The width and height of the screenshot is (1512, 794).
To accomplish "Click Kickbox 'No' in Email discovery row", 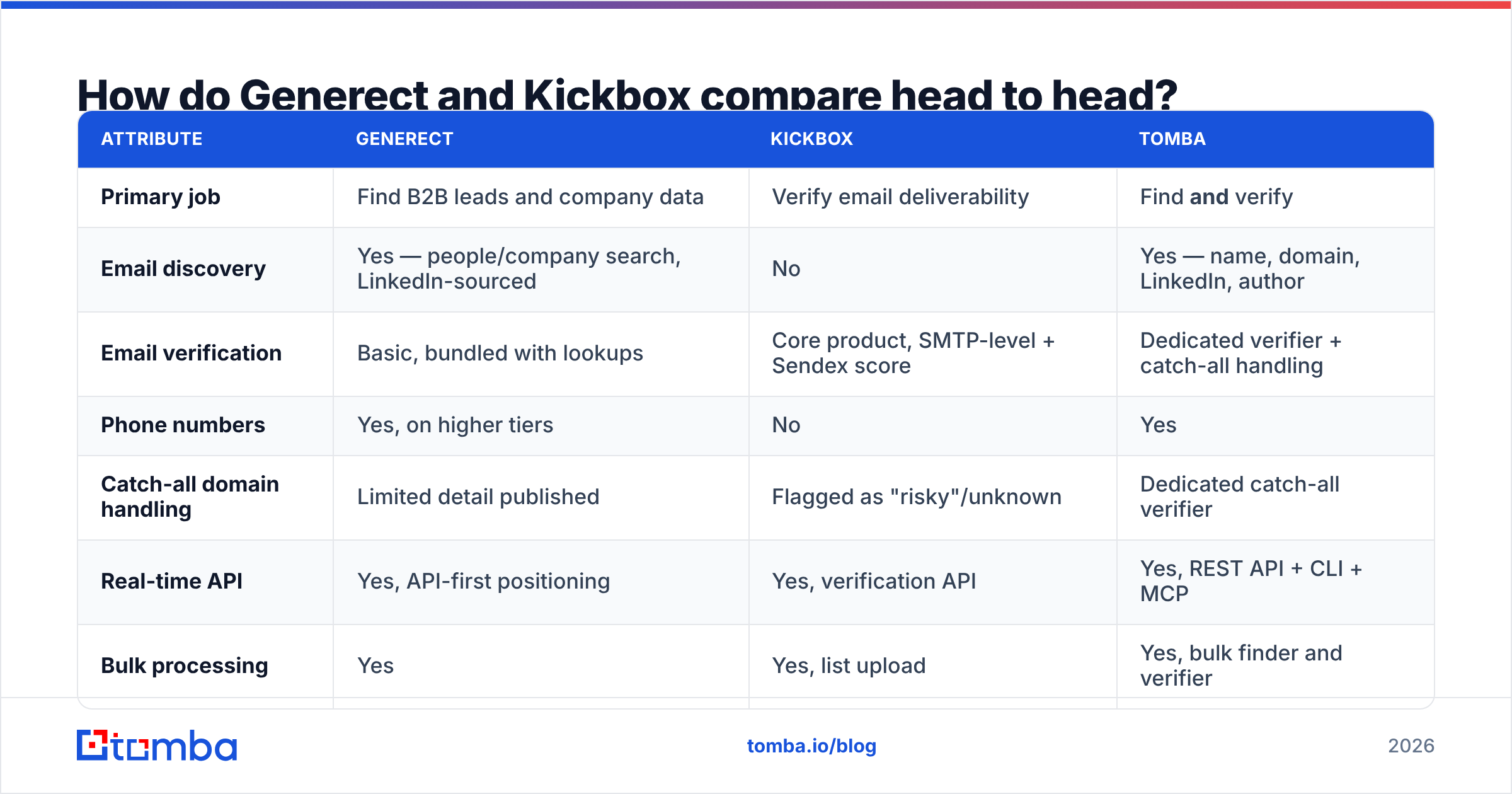I will pyautogui.click(x=786, y=269).
